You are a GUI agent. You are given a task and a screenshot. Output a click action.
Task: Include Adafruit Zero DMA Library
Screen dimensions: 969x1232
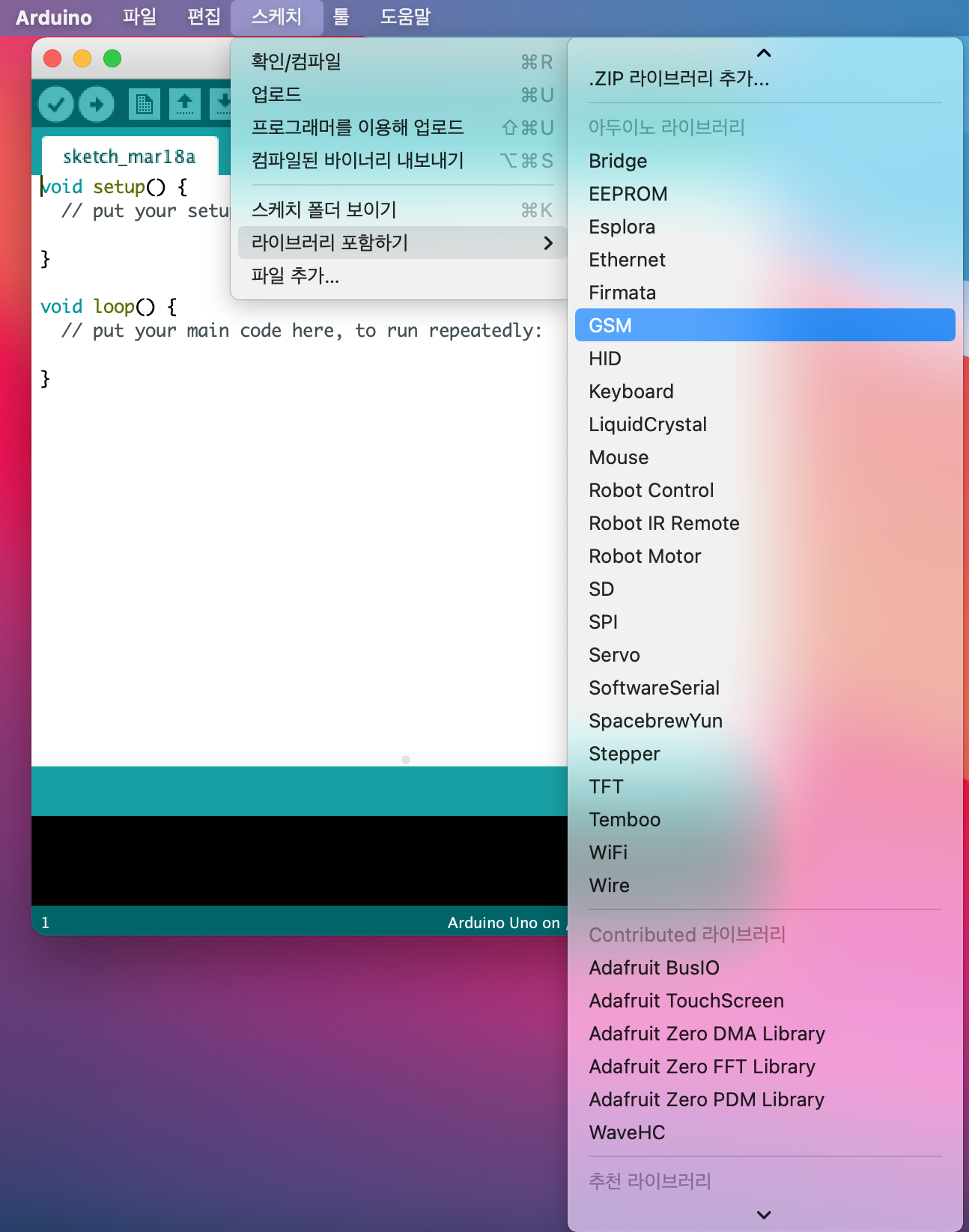point(765,1034)
